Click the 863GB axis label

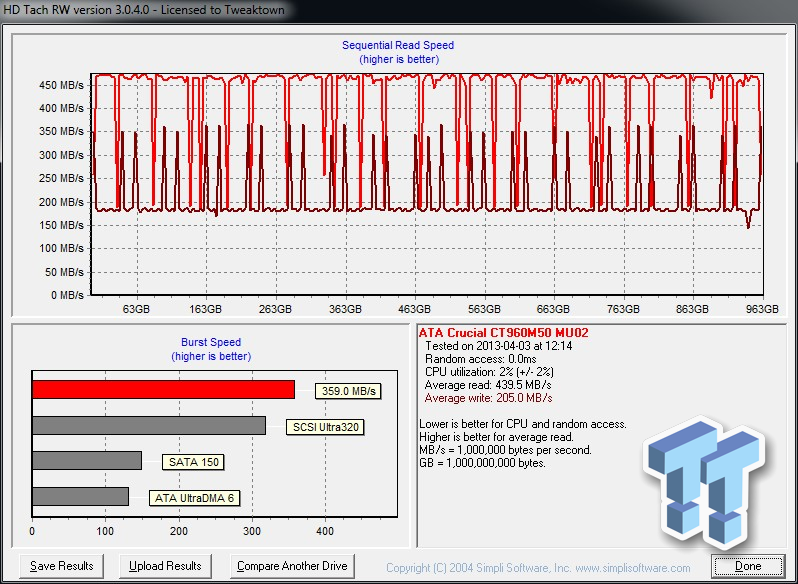click(x=692, y=309)
